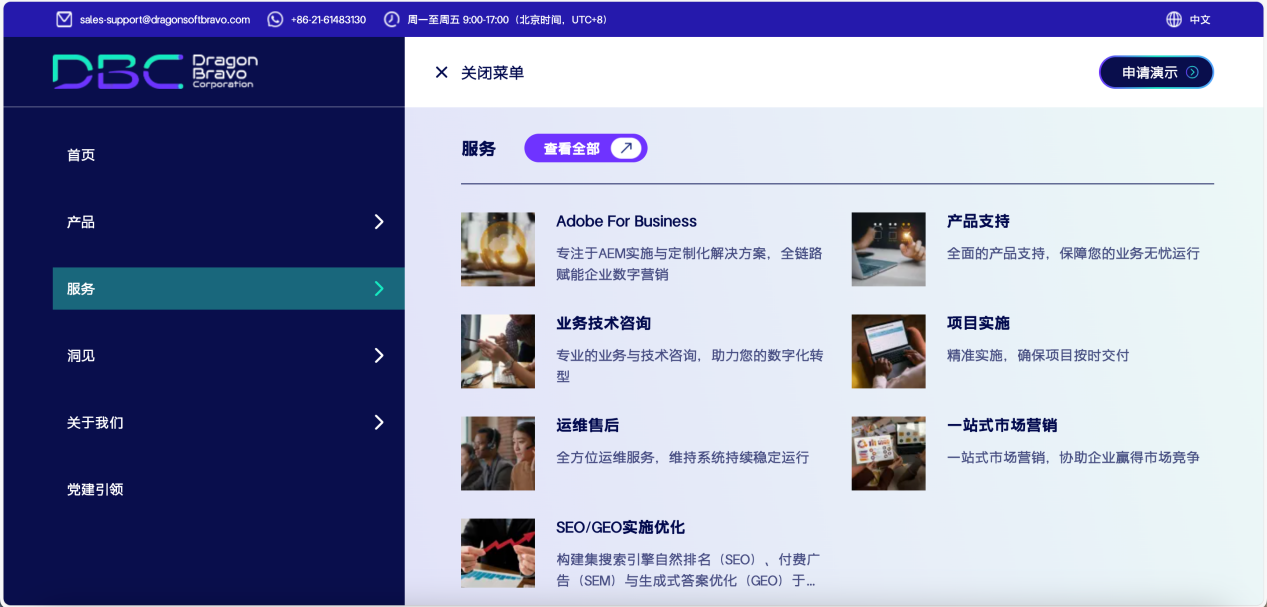
Task: Open the 产品支持 service link
Action: [x=978, y=221]
